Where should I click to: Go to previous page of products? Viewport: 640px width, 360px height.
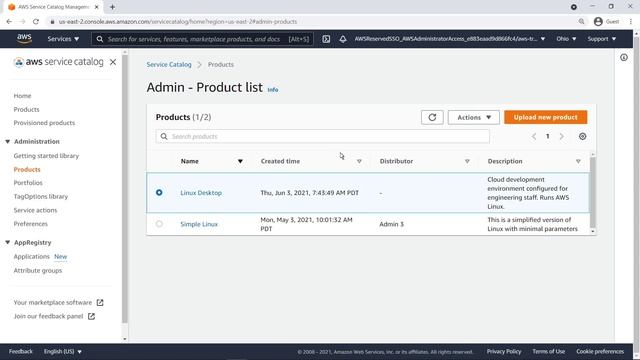click(x=534, y=136)
